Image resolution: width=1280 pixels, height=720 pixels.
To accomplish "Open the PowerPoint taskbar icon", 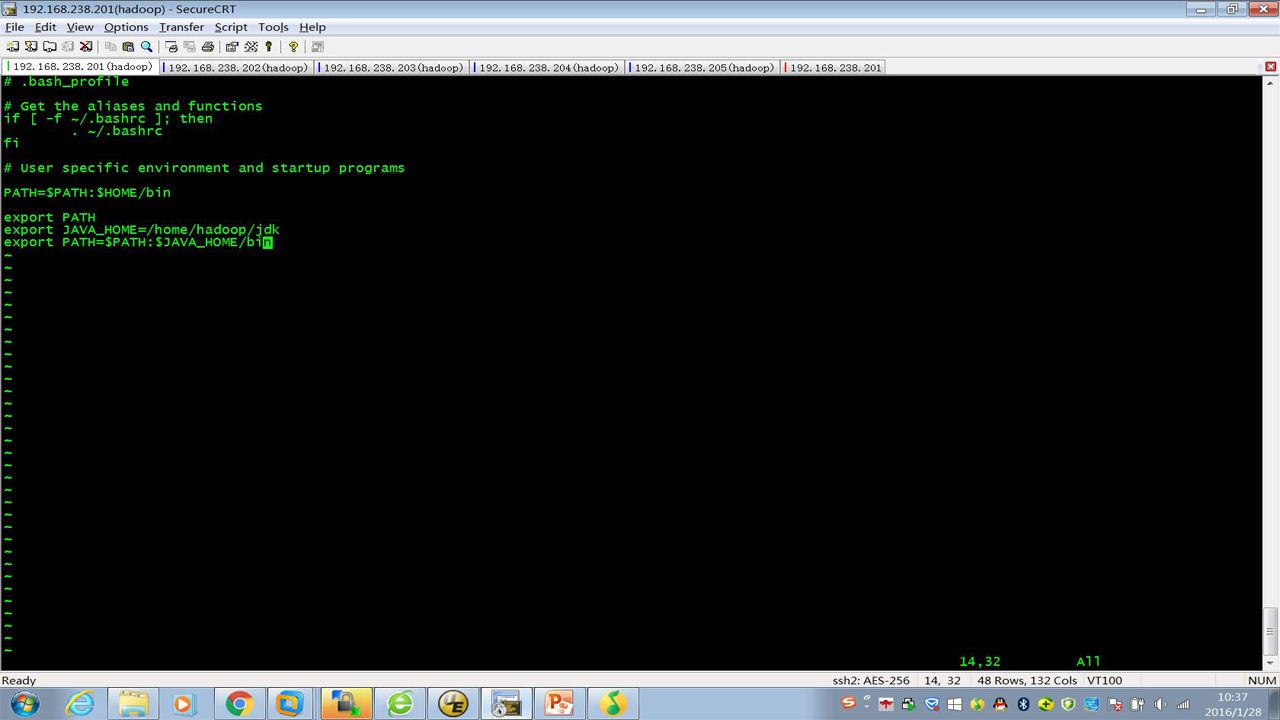I will [x=559, y=704].
